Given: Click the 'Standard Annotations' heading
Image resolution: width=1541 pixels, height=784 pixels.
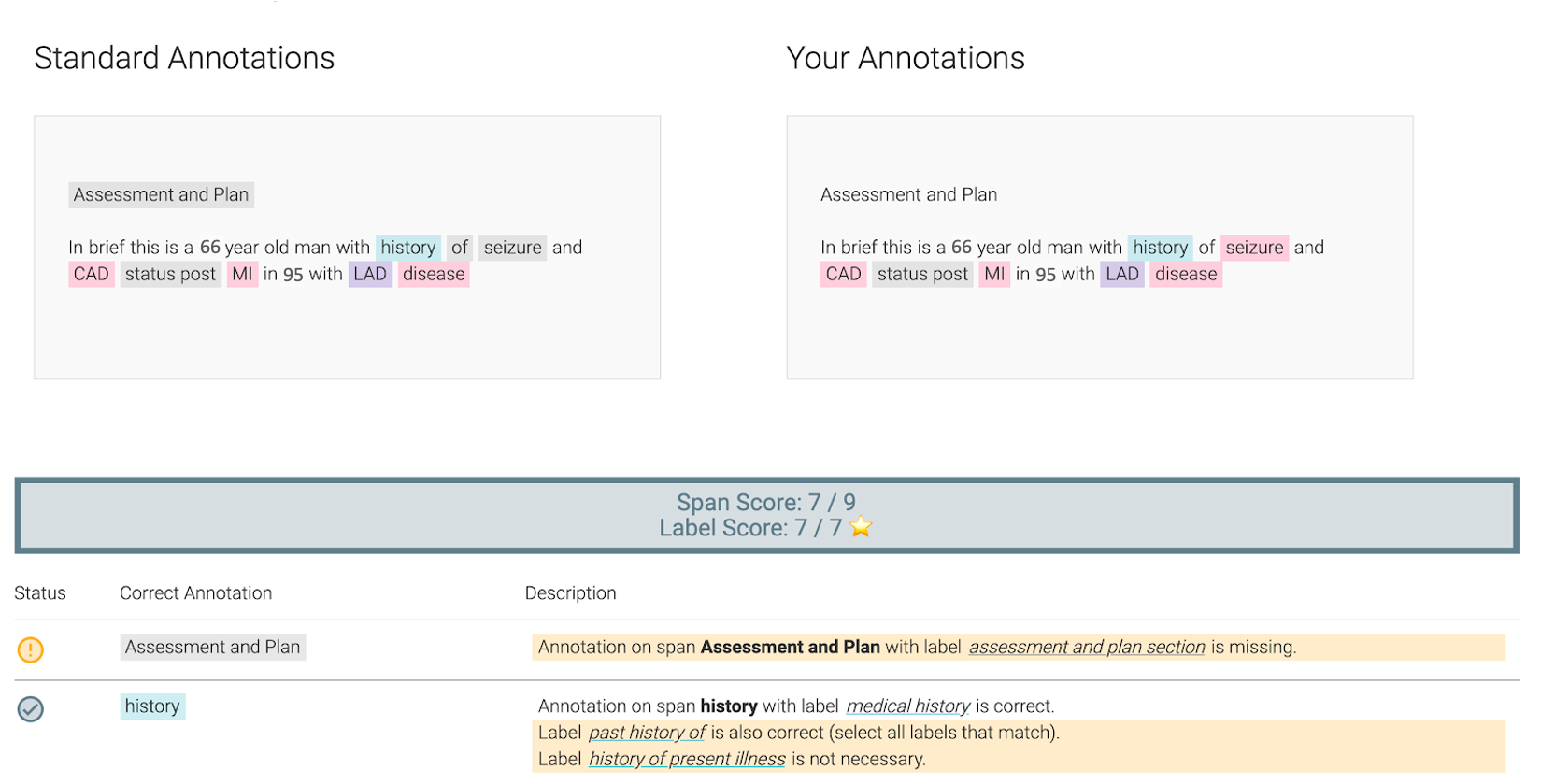Looking at the screenshot, I should [184, 58].
